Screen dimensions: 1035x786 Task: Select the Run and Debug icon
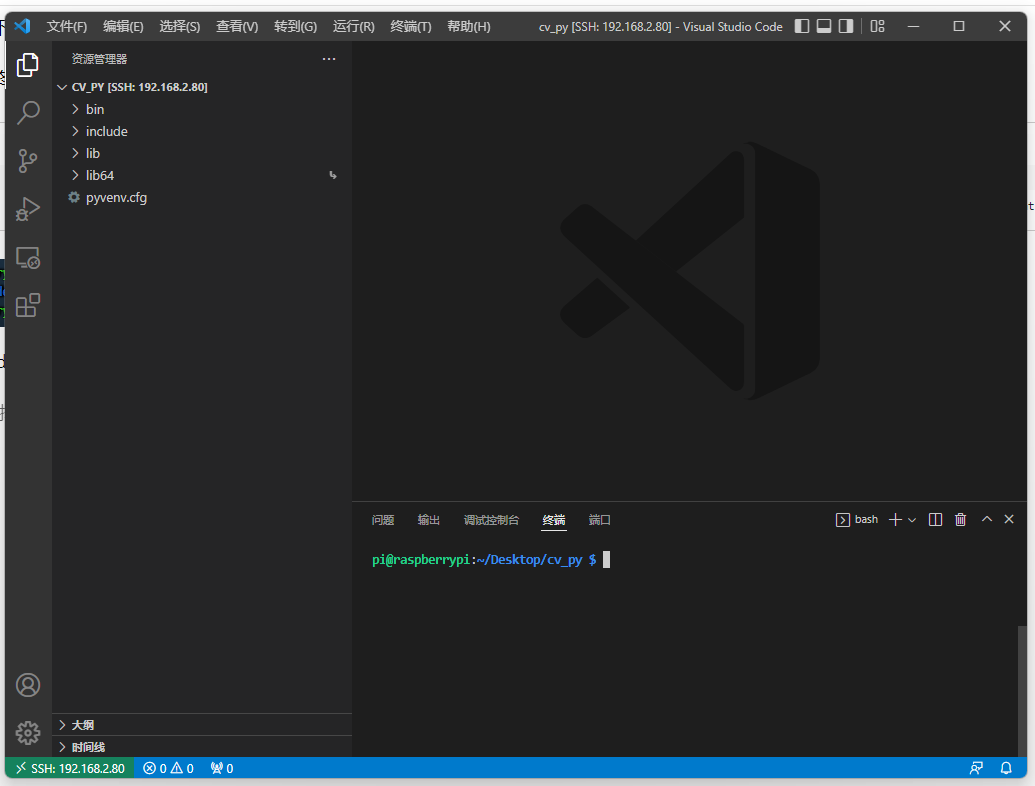click(x=27, y=209)
